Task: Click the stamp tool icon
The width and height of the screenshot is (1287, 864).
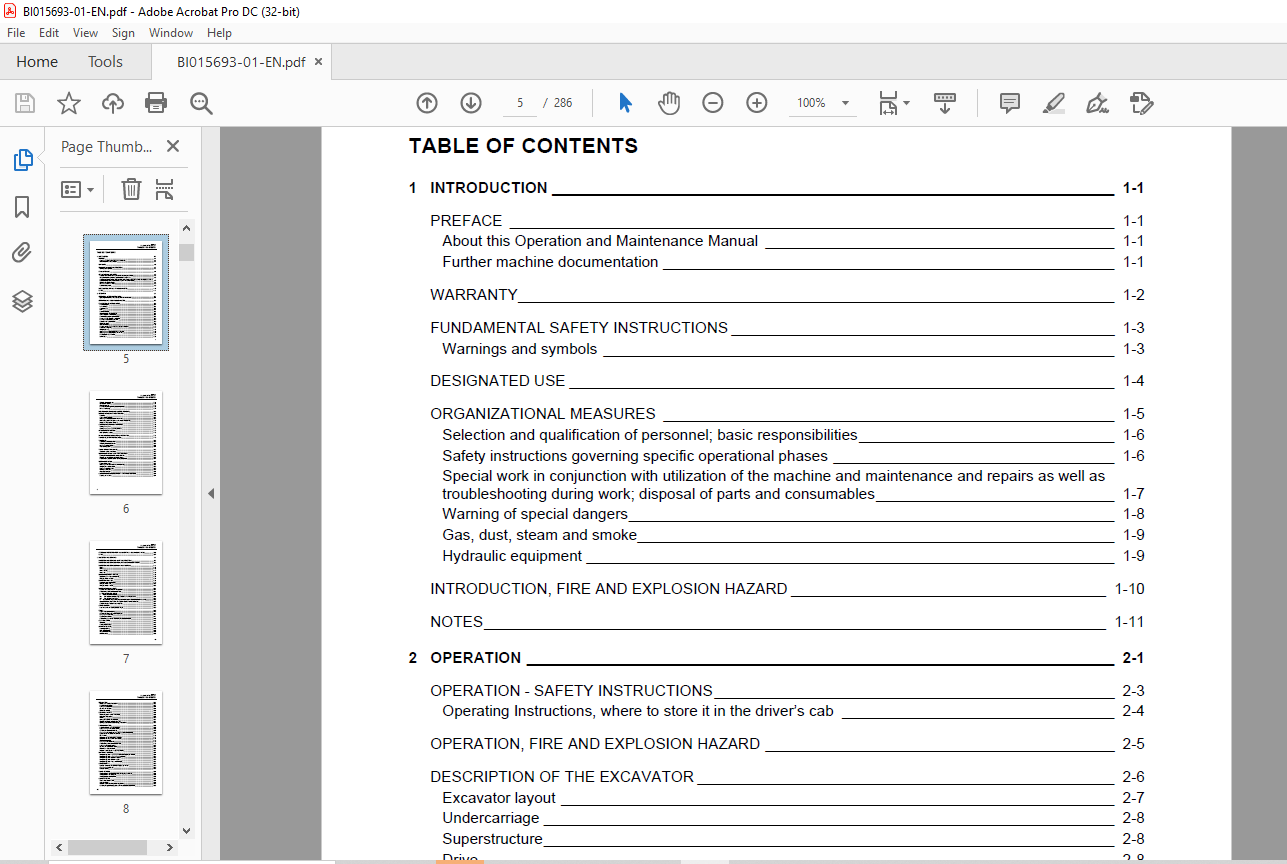Action: point(1142,103)
